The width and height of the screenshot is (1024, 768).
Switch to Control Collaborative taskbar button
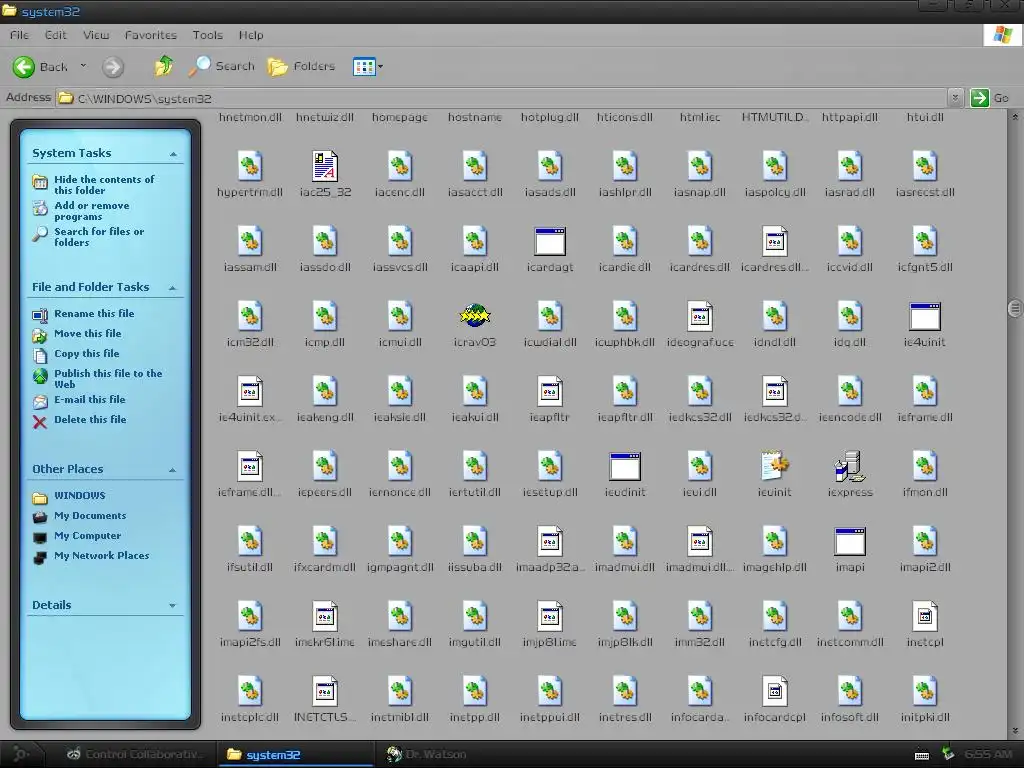tap(136, 754)
